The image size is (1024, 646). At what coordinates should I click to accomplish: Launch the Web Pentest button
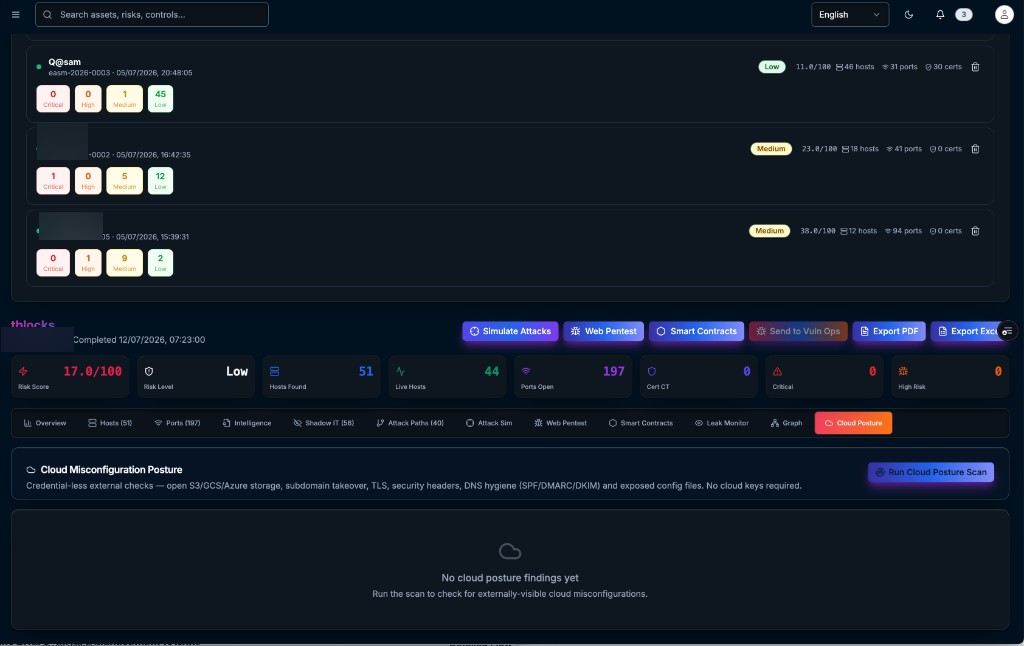click(603, 331)
